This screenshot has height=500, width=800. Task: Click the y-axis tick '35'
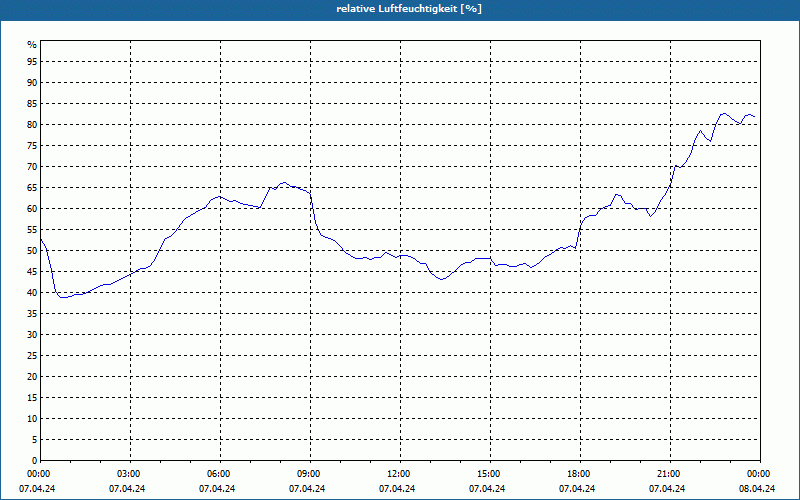tap(32, 314)
